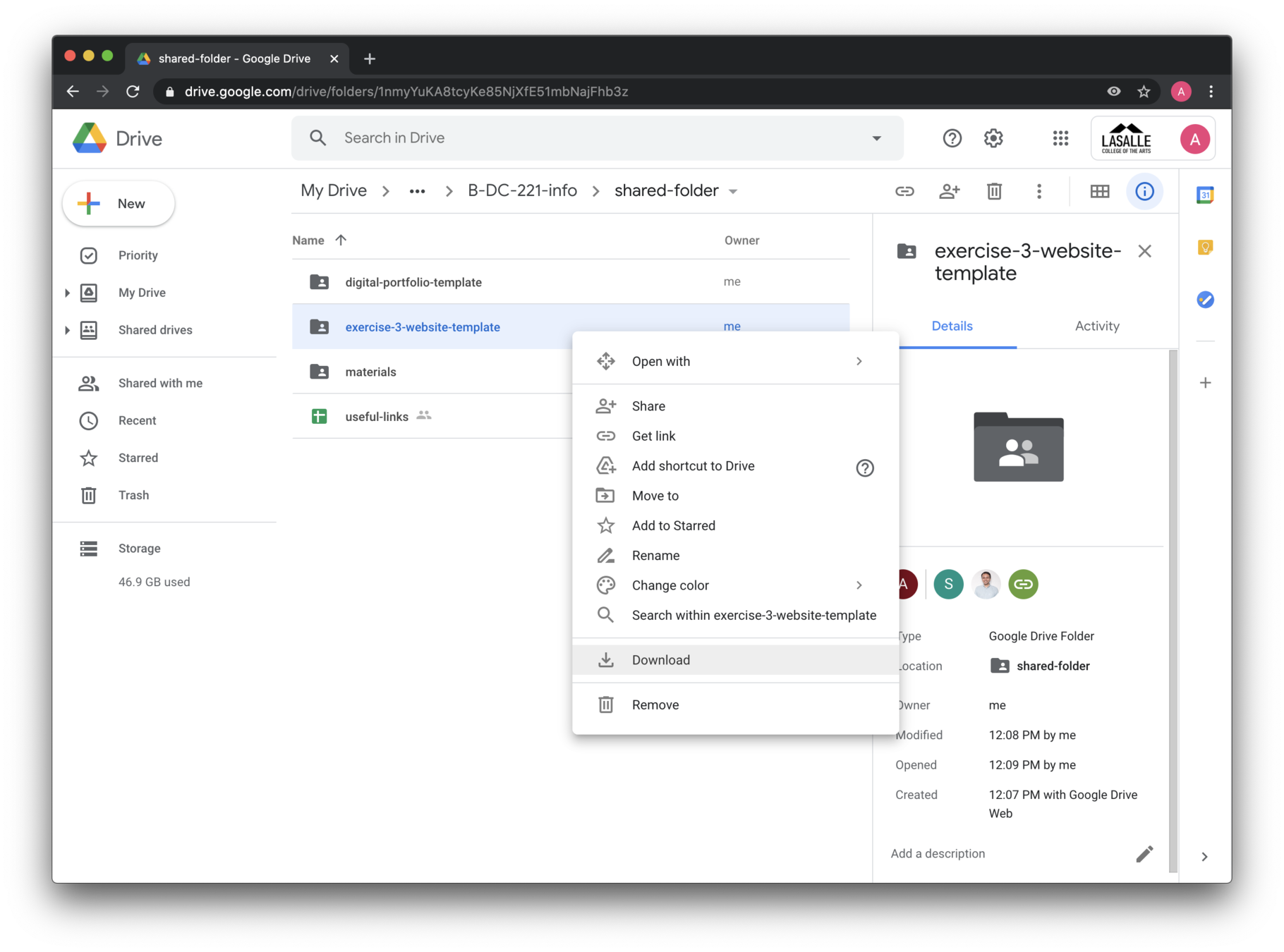Expand Change color submenu

[x=859, y=585]
